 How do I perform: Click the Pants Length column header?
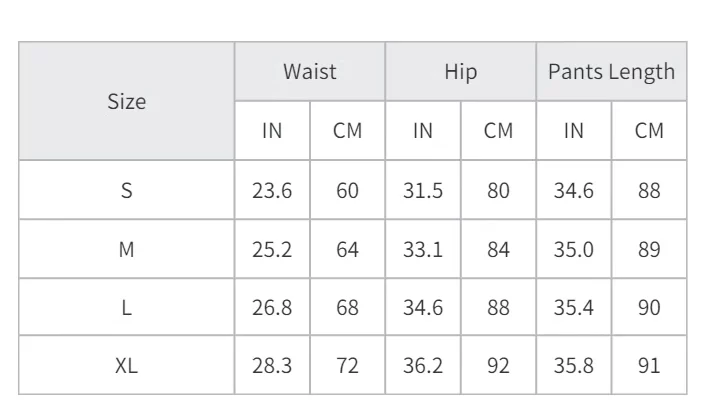pyautogui.click(x=611, y=72)
